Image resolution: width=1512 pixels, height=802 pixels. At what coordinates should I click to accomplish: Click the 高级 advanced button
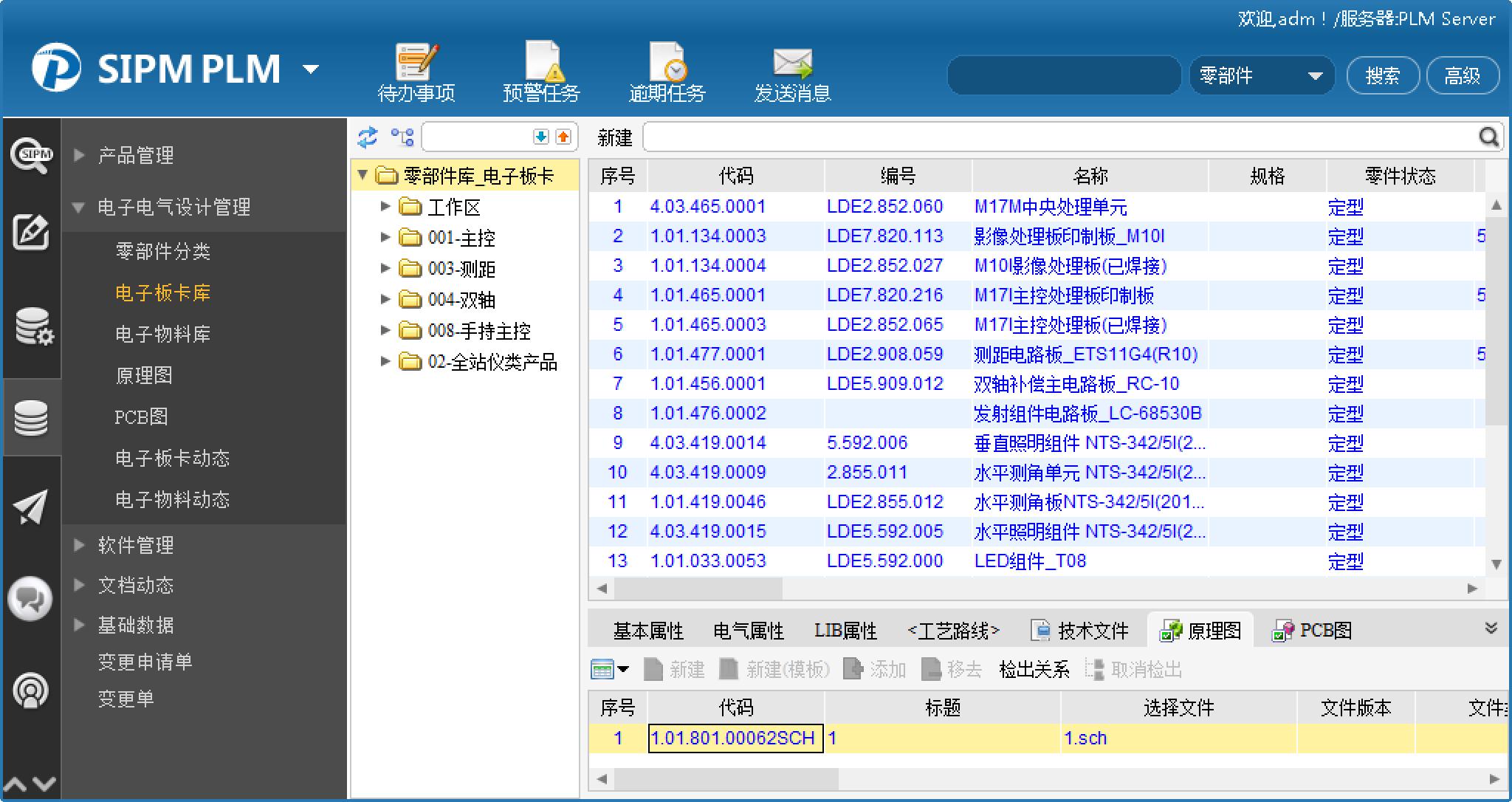1462,76
